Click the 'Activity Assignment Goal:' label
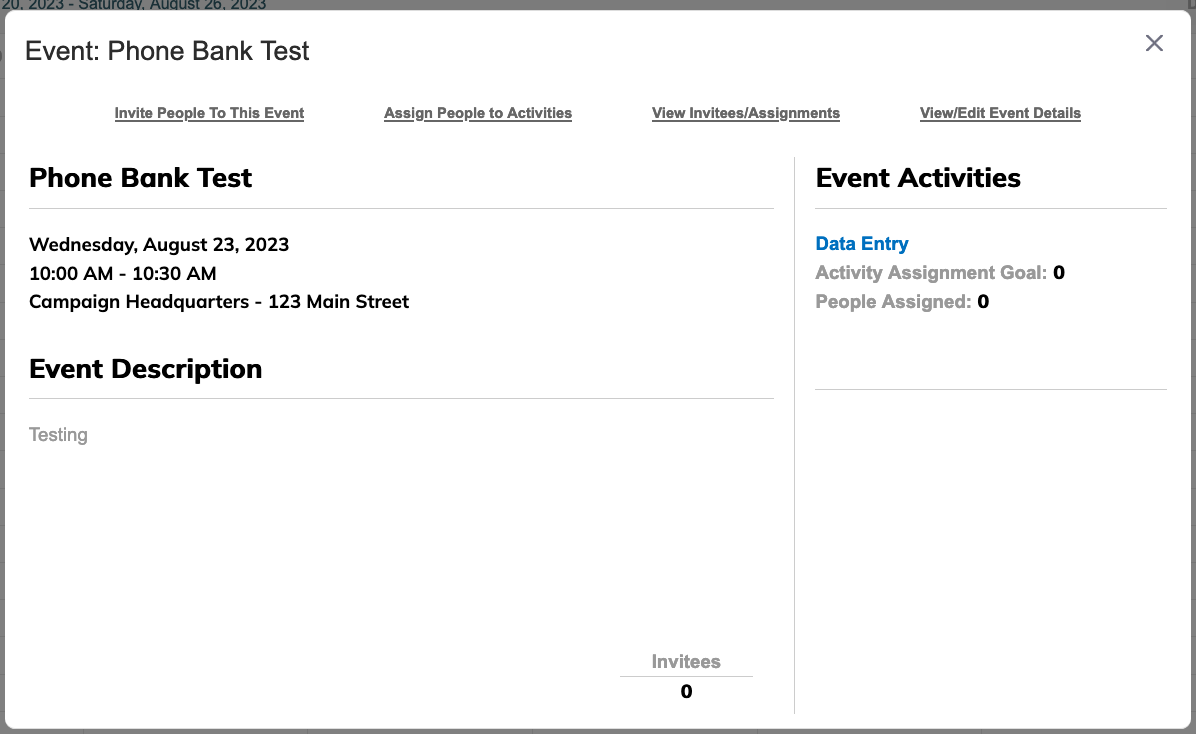This screenshot has width=1196, height=734. 931,273
